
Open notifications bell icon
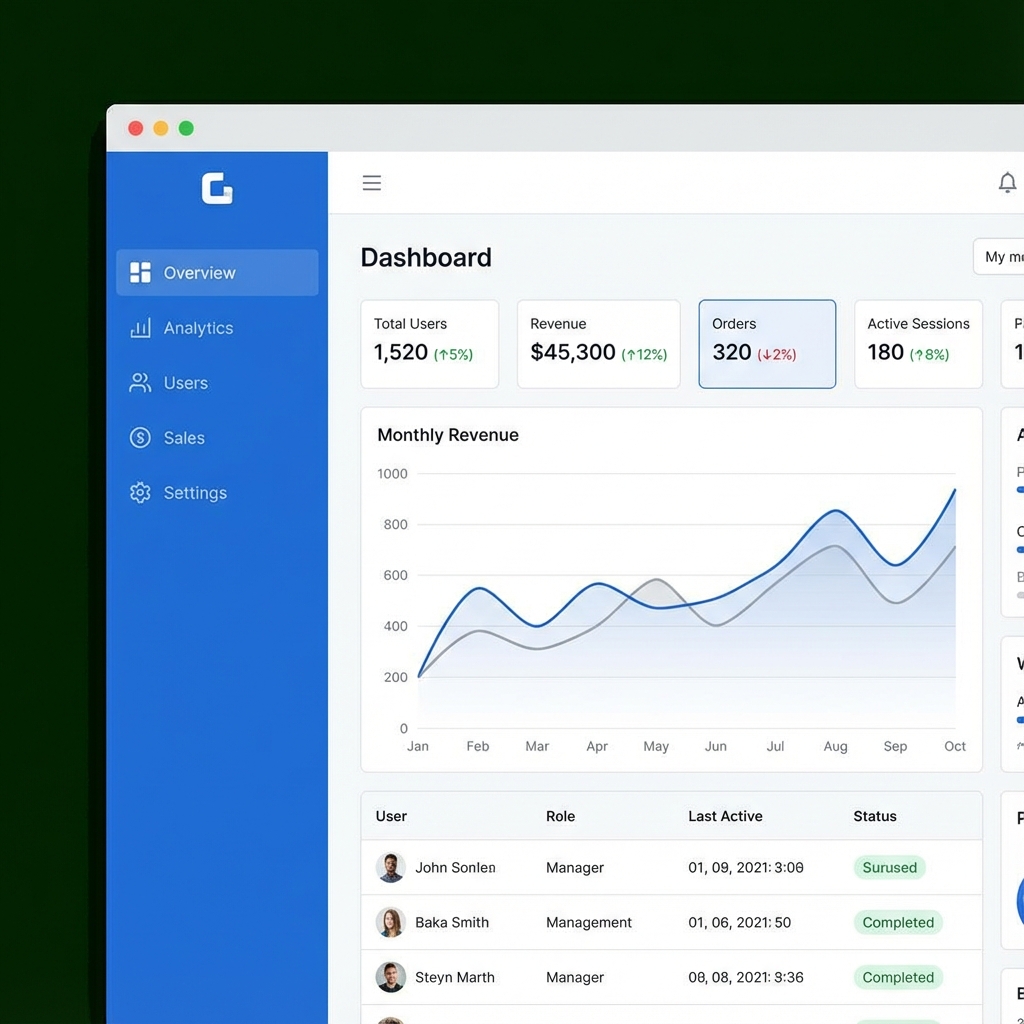(x=1007, y=183)
